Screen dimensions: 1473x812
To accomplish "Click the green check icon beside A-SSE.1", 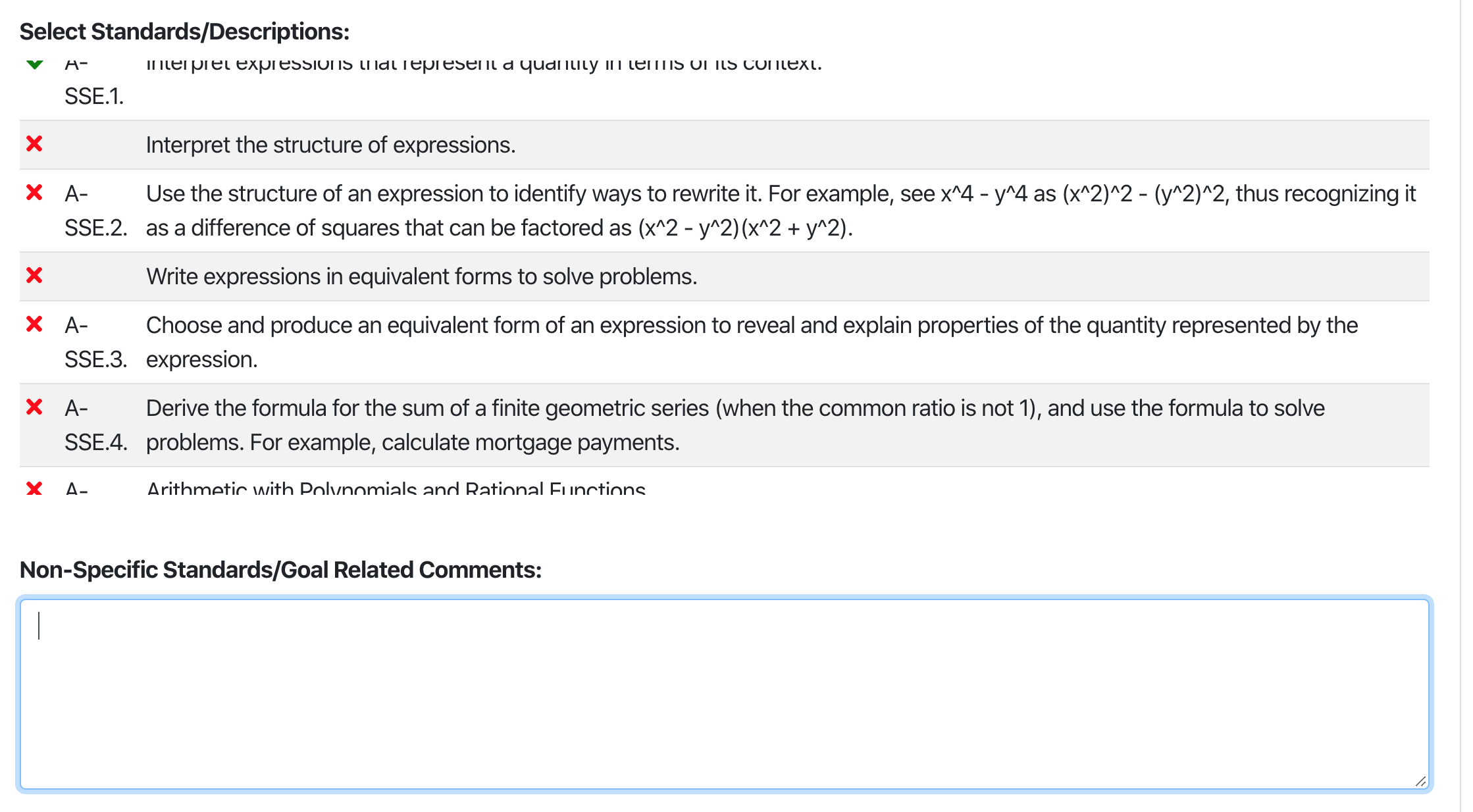I will tap(35, 64).
